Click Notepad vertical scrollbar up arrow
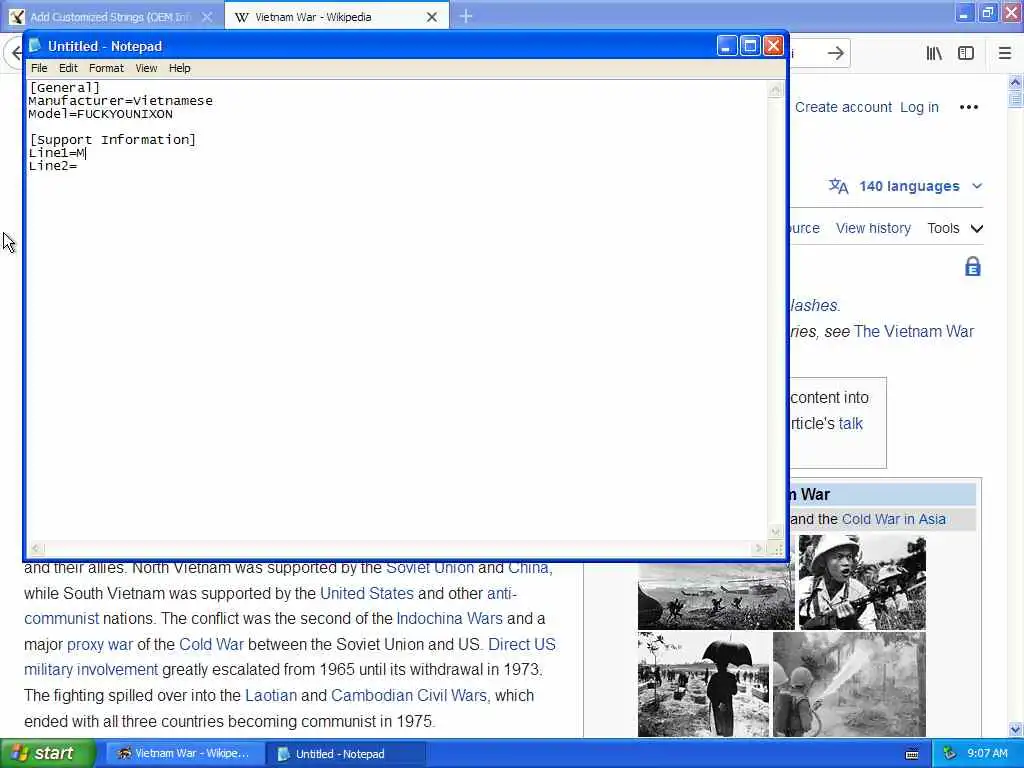Image resolution: width=1024 pixels, height=768 pixels. (775, 89)
